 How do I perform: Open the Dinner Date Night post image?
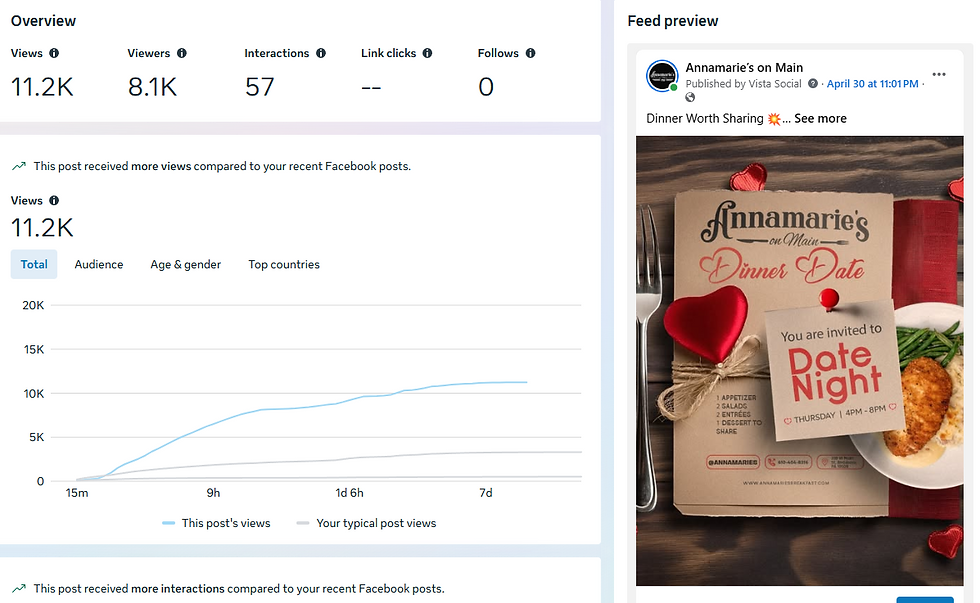click(x=799, y=361)
